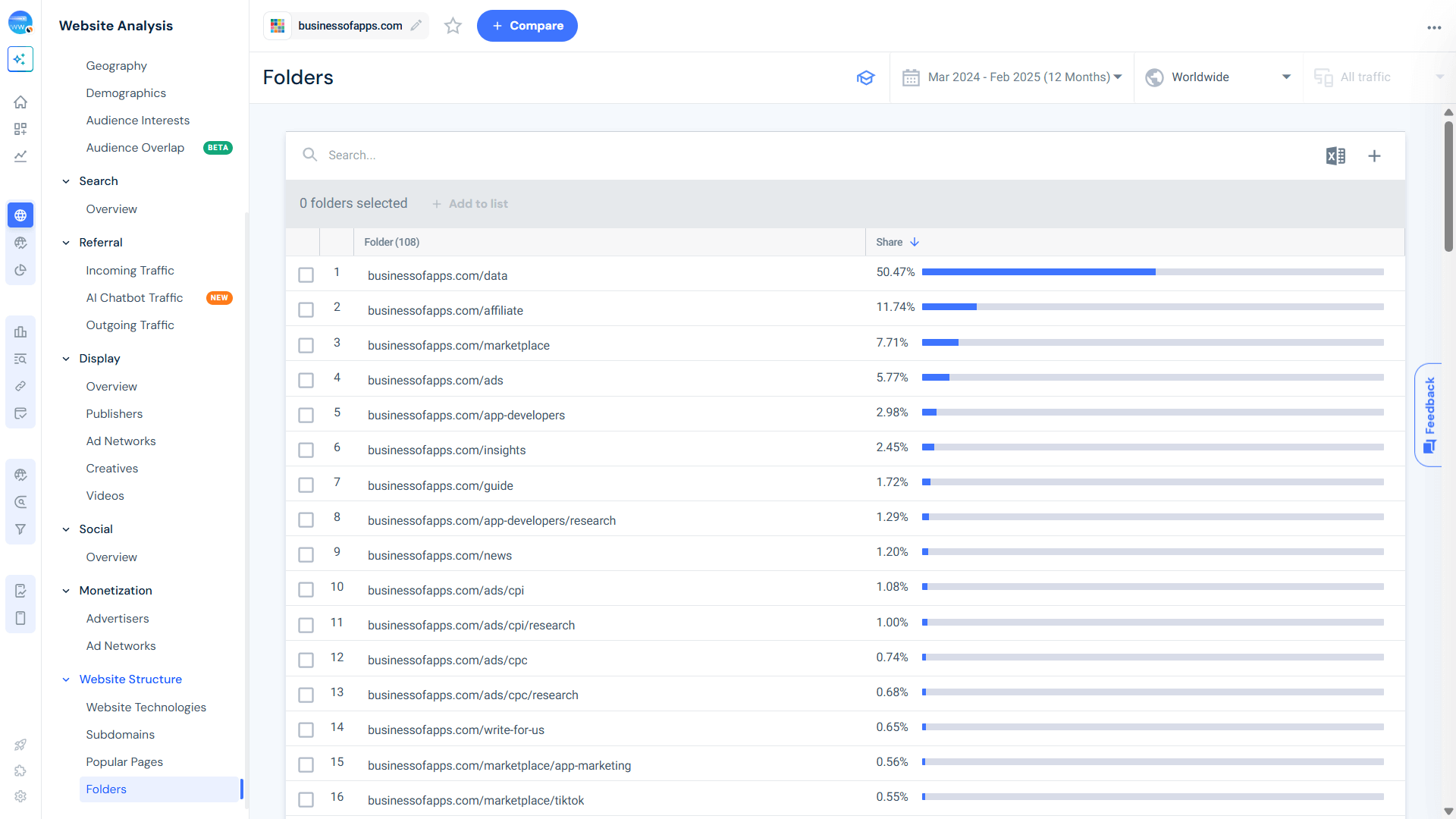Click the Excel export icon
Image resolution: width=1456 pixels, height=819 pixels.
tap(1335, 155)
